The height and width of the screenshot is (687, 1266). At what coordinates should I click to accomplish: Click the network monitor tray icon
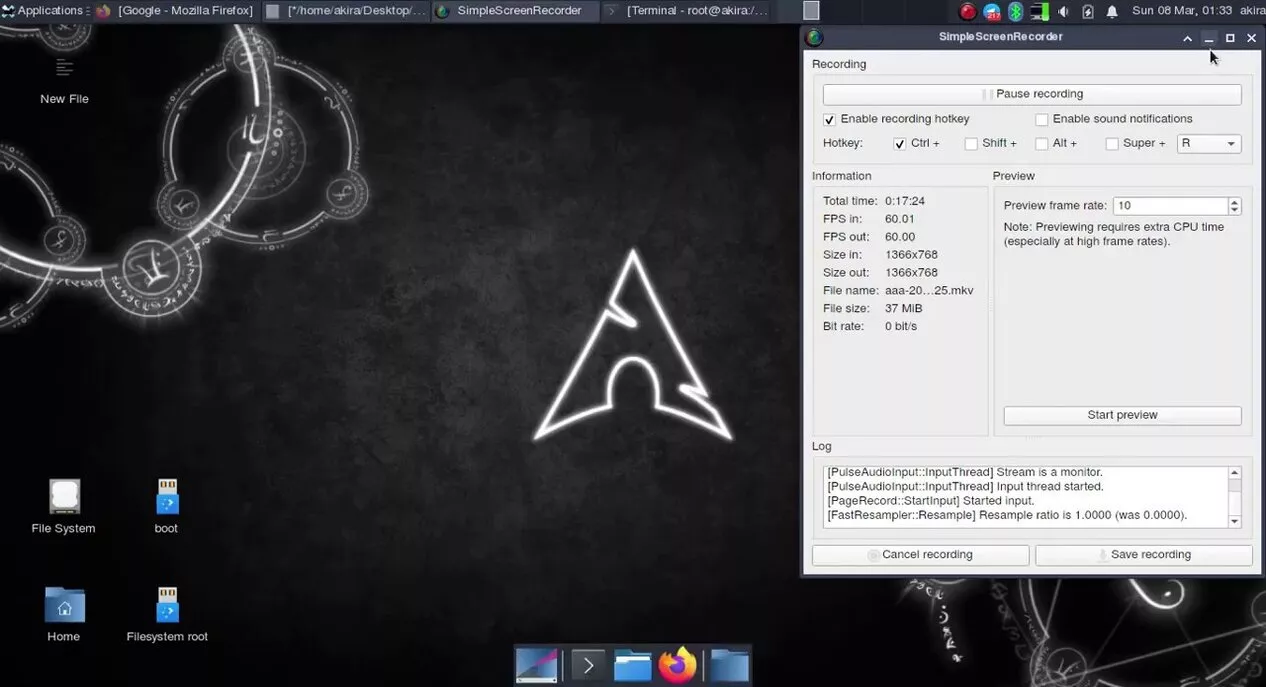click(x=1038, y=11)
